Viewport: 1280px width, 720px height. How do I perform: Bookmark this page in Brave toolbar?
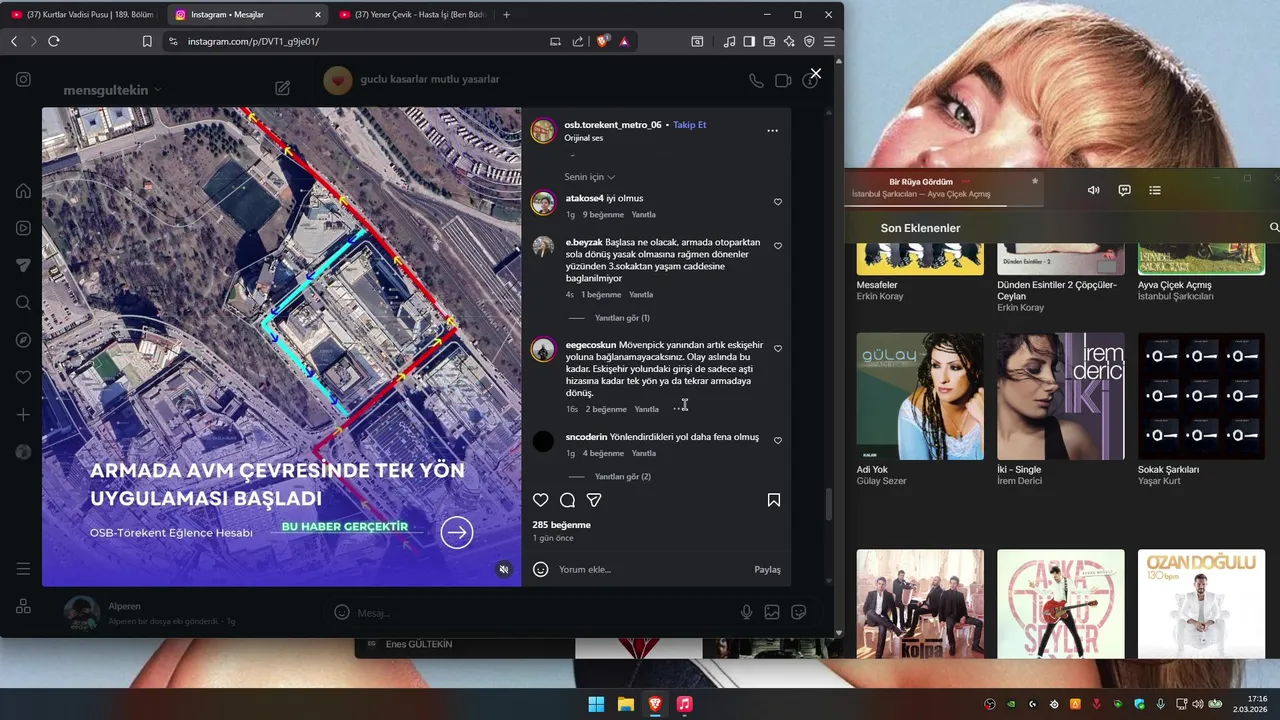[x=147, y=41]
